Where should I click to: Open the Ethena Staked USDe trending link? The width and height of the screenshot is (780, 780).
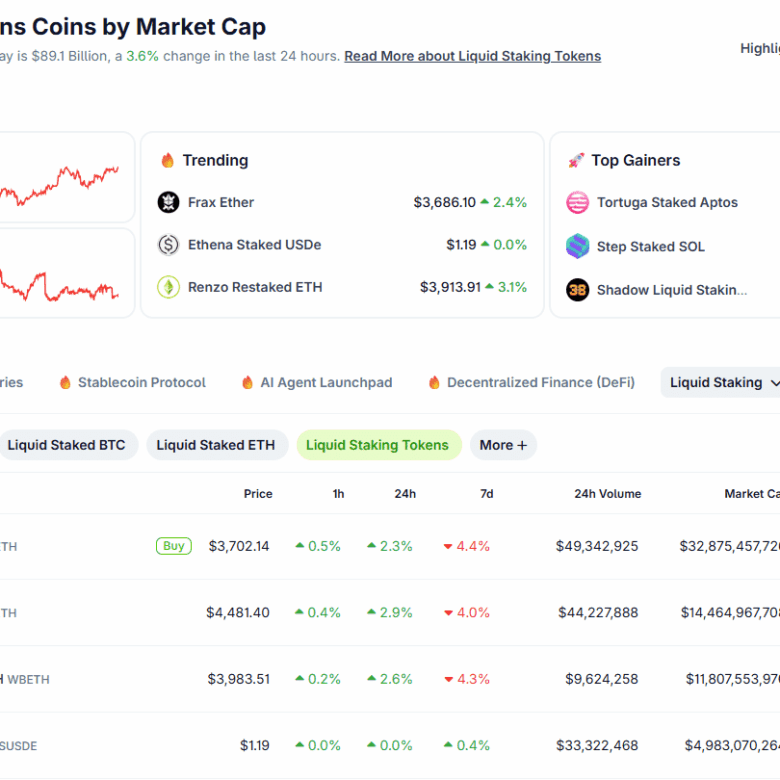[255, 245]
